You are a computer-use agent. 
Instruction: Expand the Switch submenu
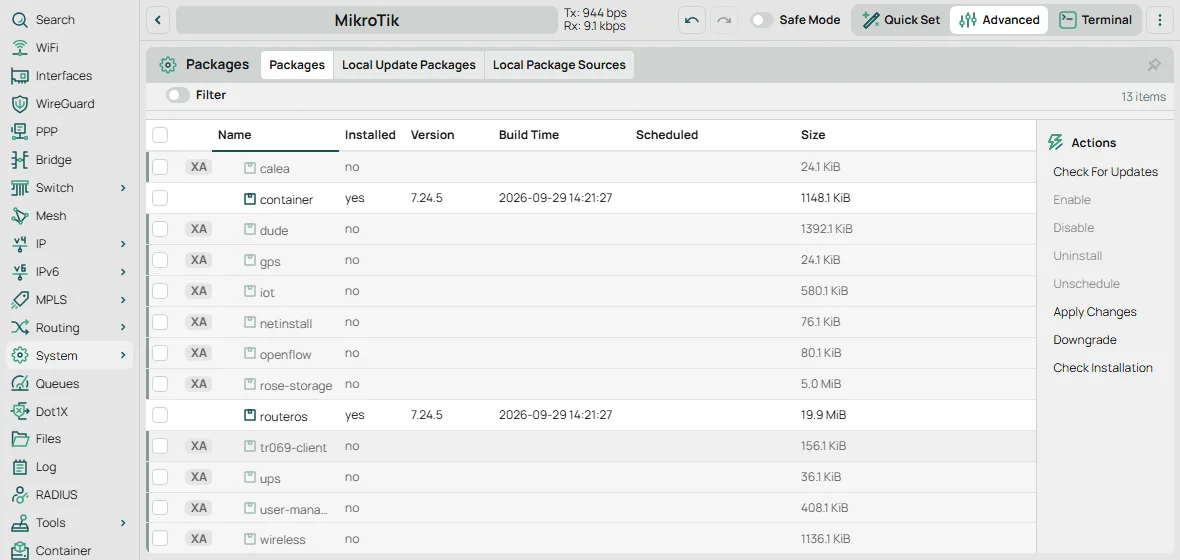[123, 187]
